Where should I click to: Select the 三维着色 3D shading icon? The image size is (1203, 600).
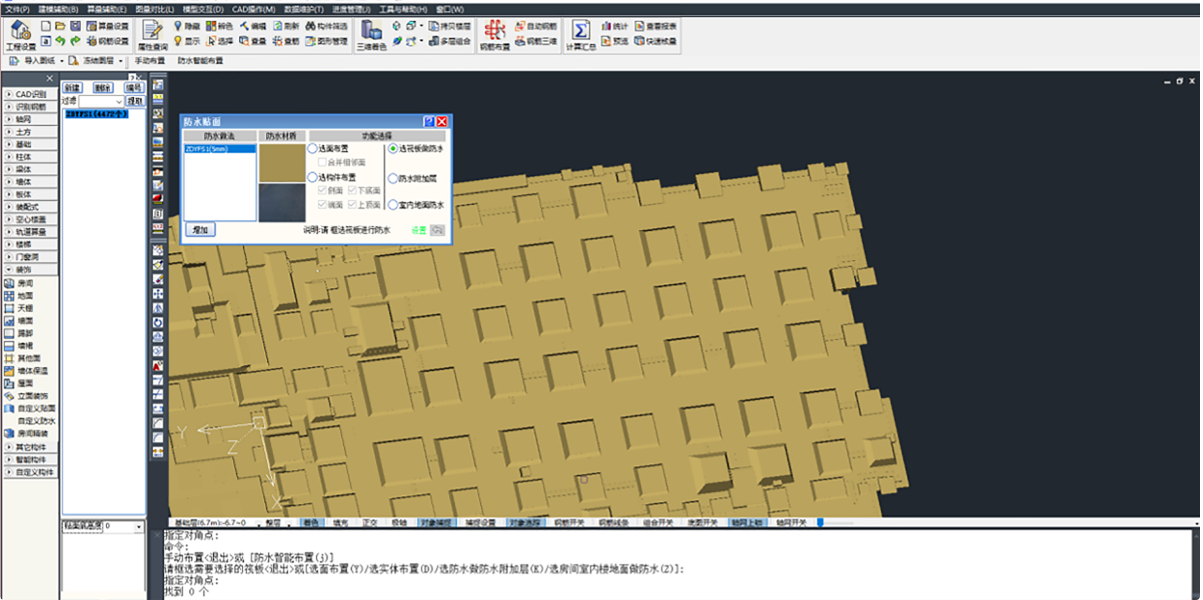click(x=371, y=34)
